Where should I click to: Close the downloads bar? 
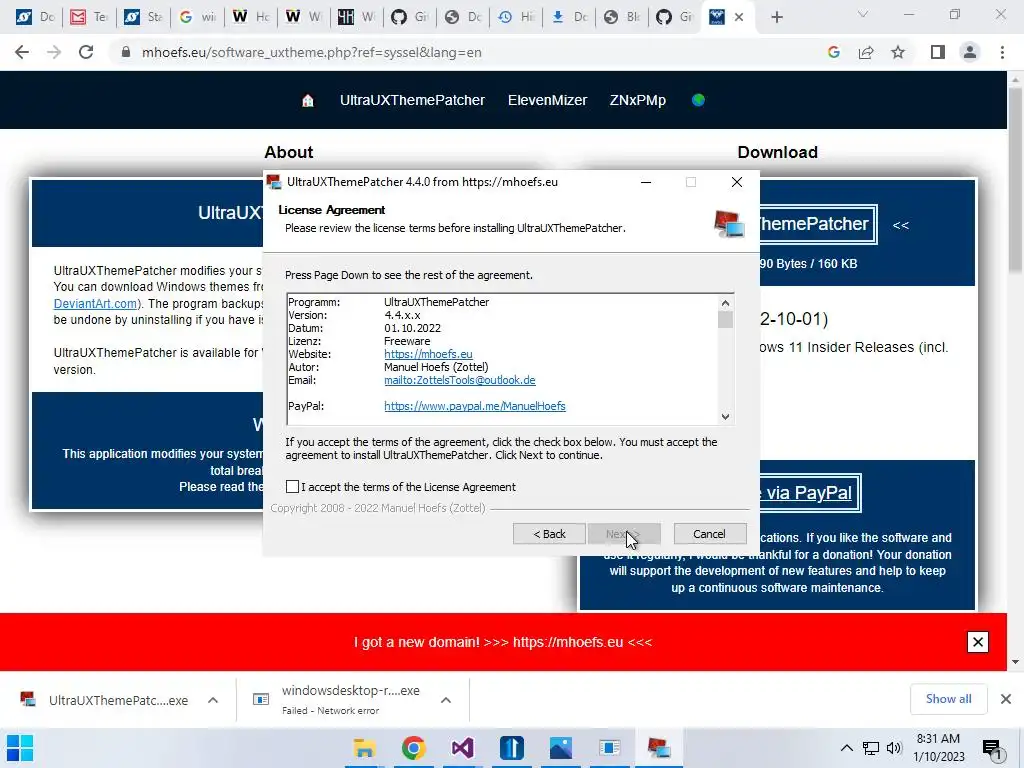1006,699
